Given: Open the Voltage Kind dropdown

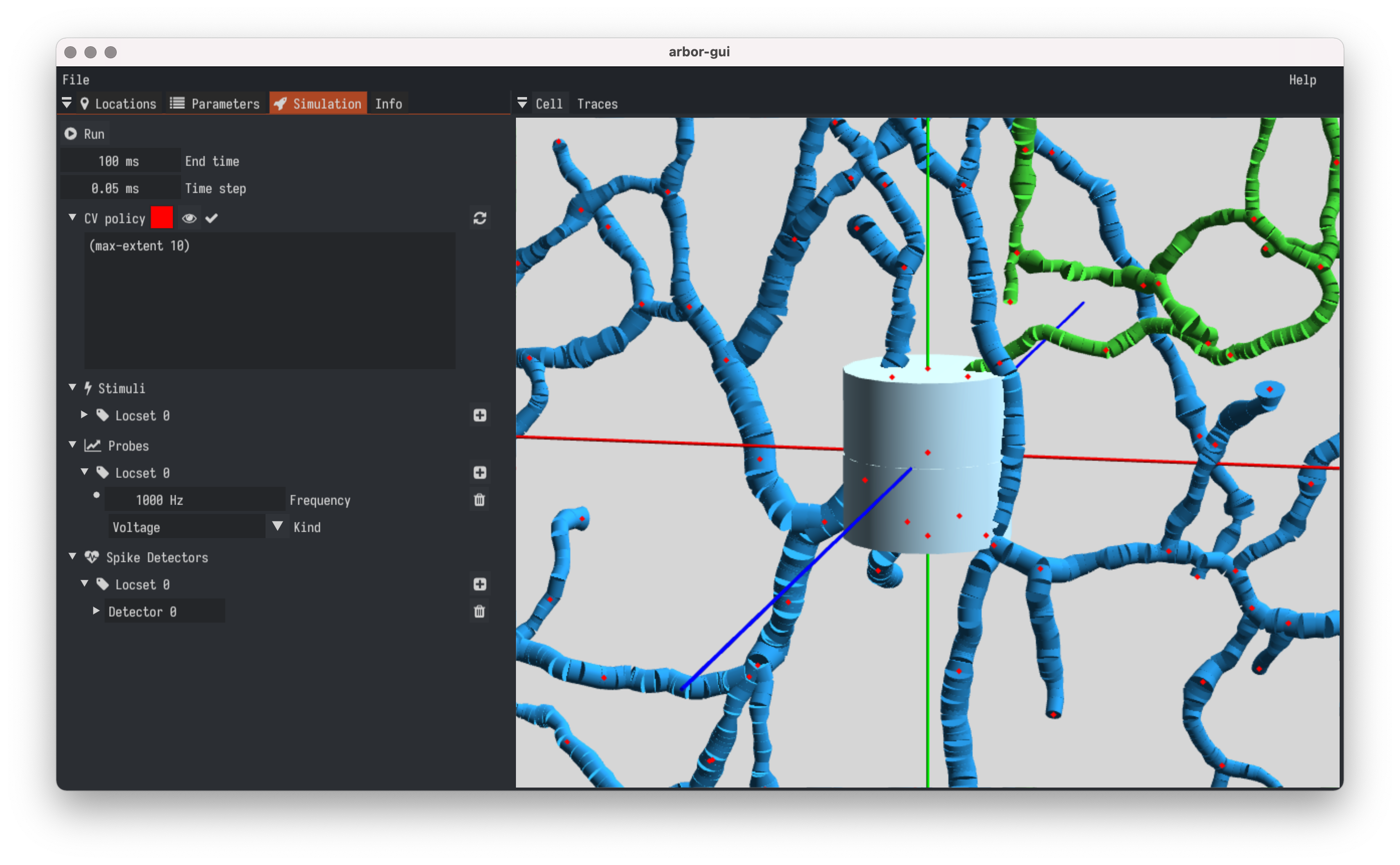Looking at the screenshot, I should 278,527.
